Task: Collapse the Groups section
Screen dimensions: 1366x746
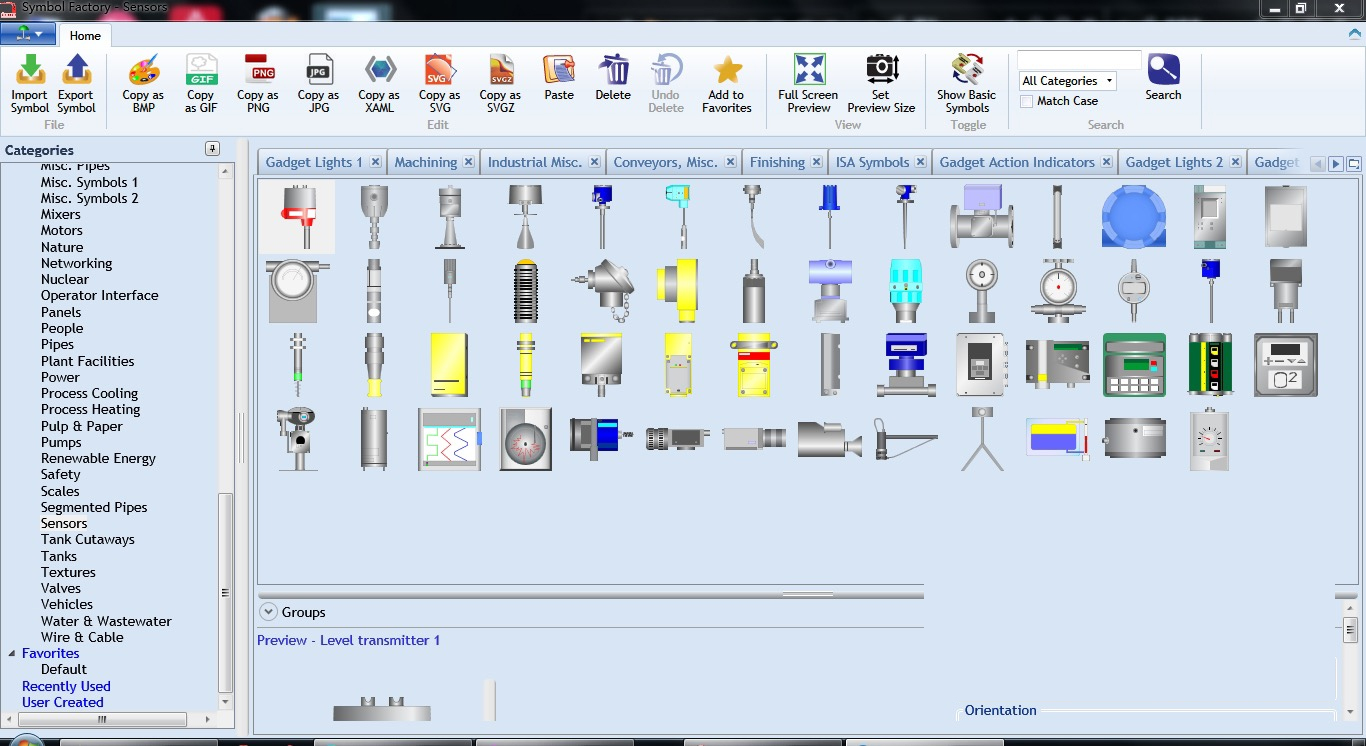Action: pos(267,612)
